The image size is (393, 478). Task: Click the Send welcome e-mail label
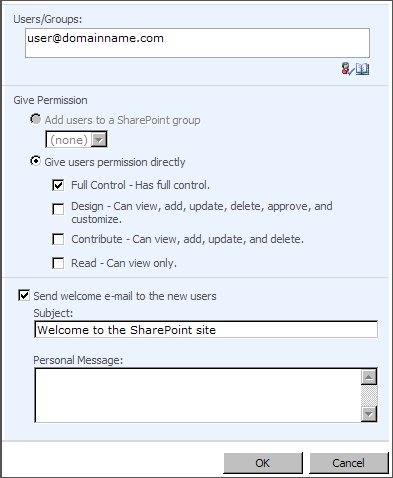(x=125, y=296)
